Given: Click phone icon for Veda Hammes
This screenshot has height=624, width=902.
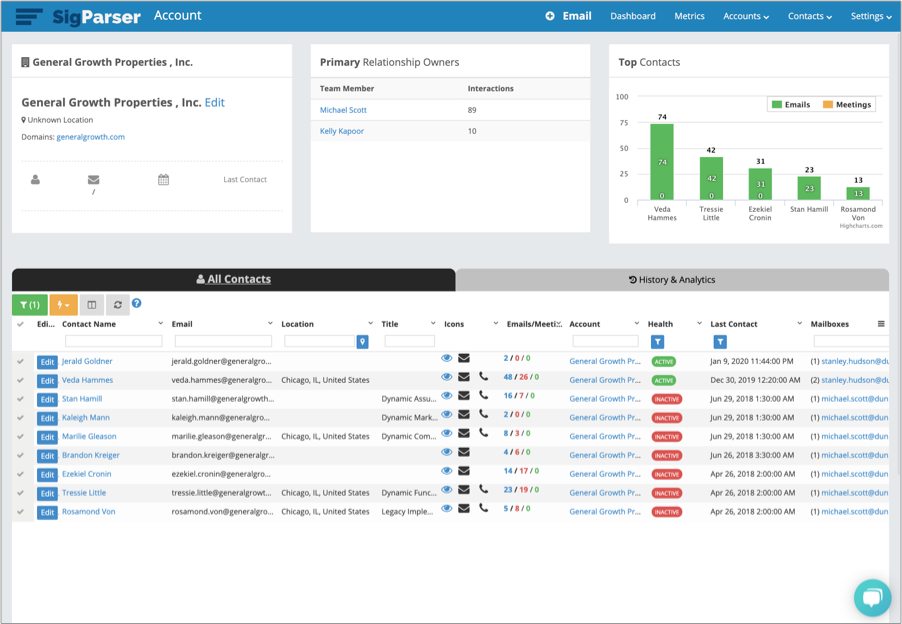Looking at the screenshot, I should tap(484, 377).
